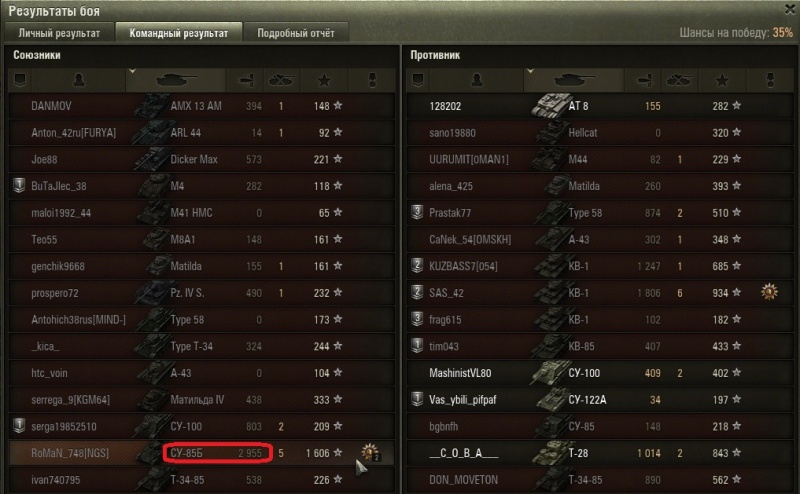Viewport: 800px width, 494px height.
Task: Sort allies by damage dealt icon
Action: tap(246, 80)
